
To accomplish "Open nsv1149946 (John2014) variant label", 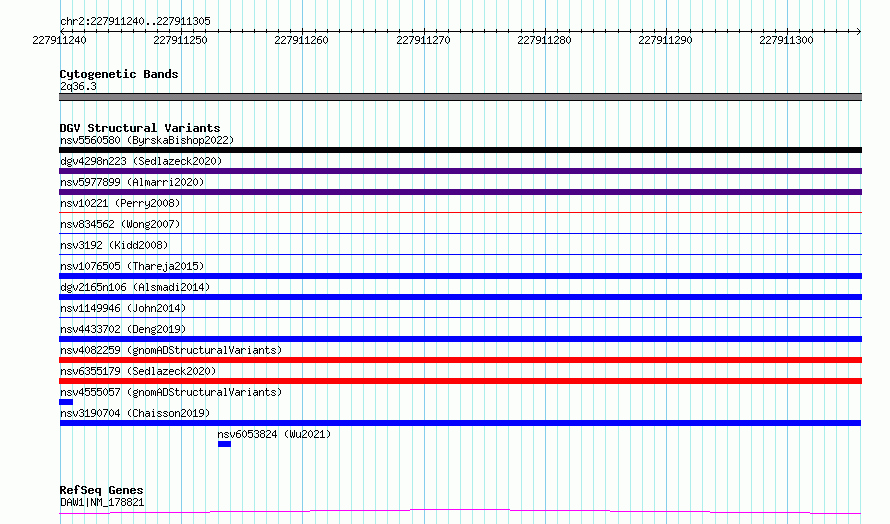I will coord(123,308).
